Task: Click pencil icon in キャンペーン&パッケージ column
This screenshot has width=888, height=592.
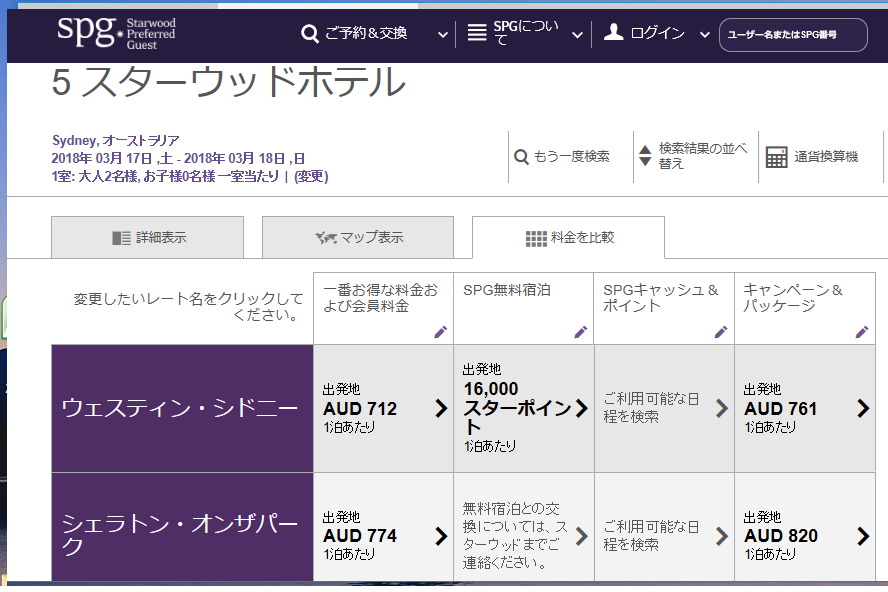Action: [x=862, y=332]
